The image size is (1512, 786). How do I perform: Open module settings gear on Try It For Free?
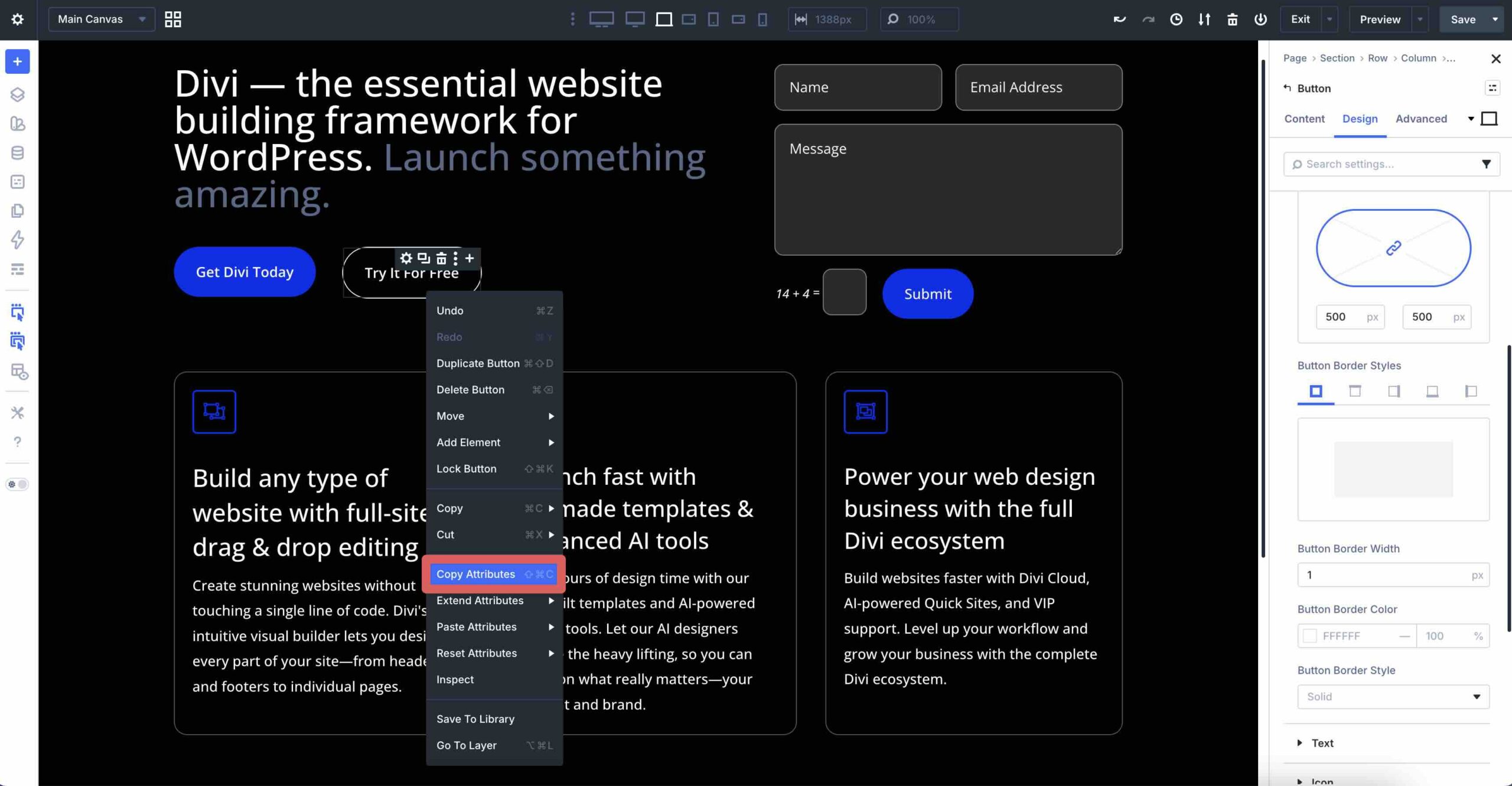(x=406, y=258)
